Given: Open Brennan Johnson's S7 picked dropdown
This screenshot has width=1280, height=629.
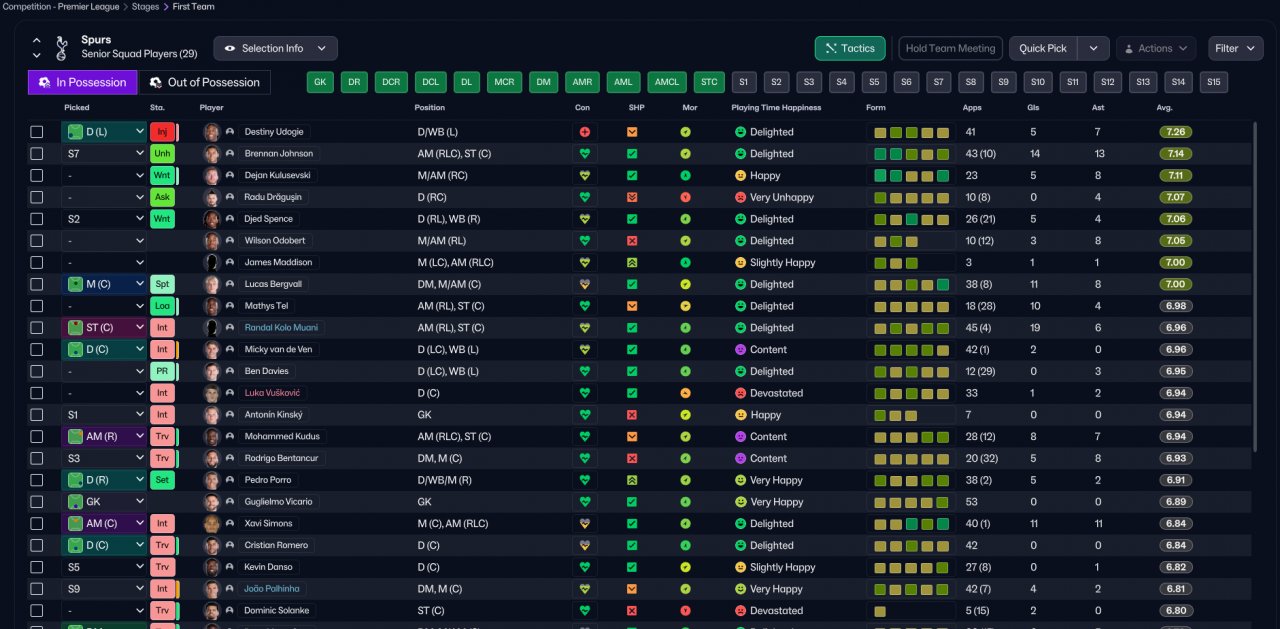Looking at the screenshot, I should (104, 154).
